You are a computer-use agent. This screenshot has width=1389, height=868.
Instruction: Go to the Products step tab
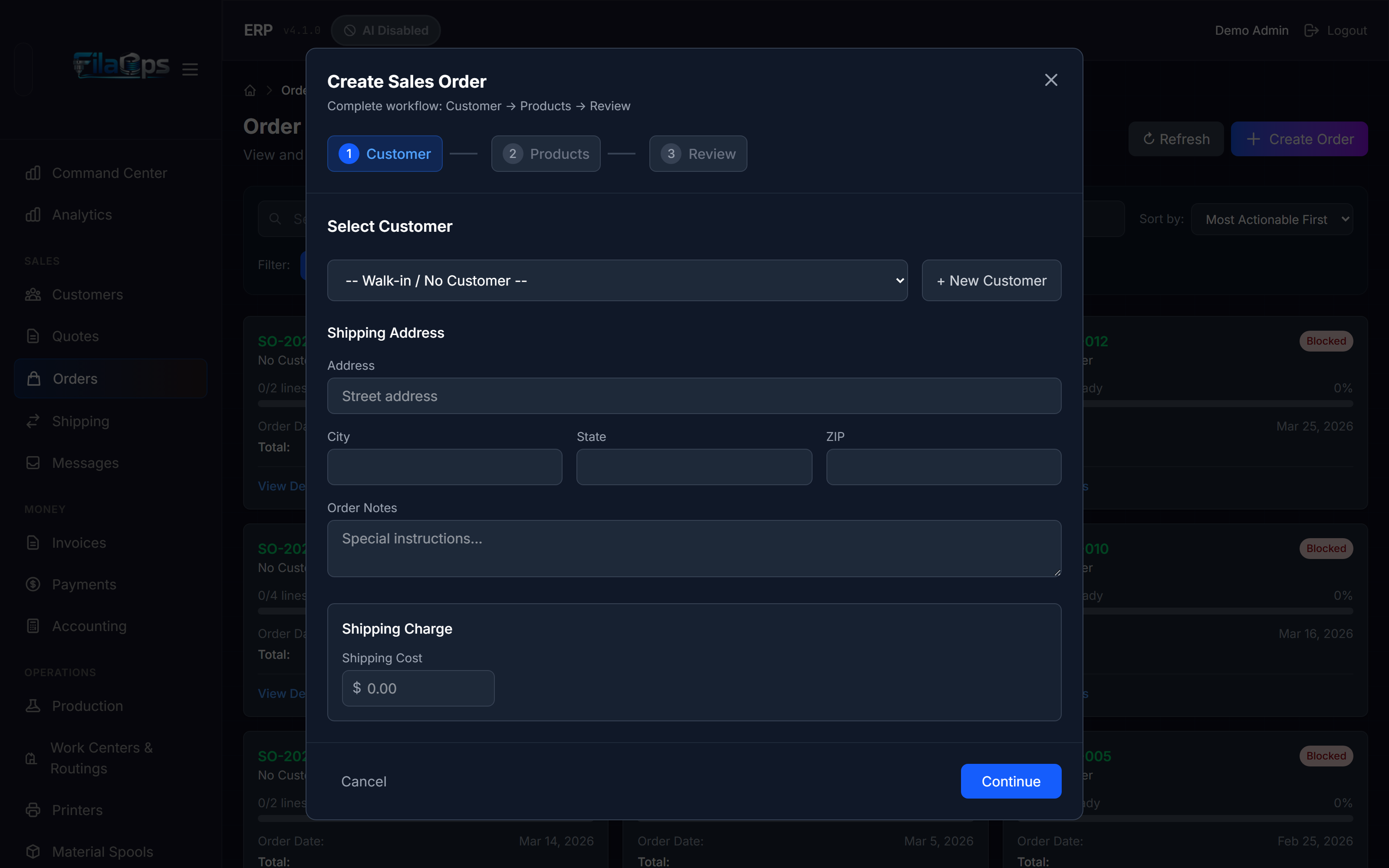(x=546, y=153)
